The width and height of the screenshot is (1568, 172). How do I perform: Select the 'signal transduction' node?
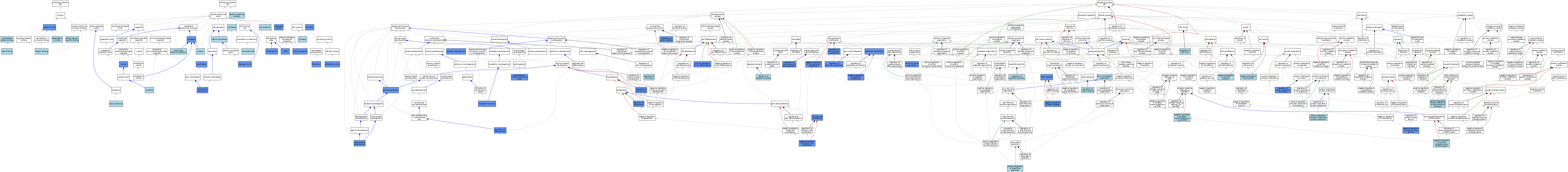pos(1096,52)
